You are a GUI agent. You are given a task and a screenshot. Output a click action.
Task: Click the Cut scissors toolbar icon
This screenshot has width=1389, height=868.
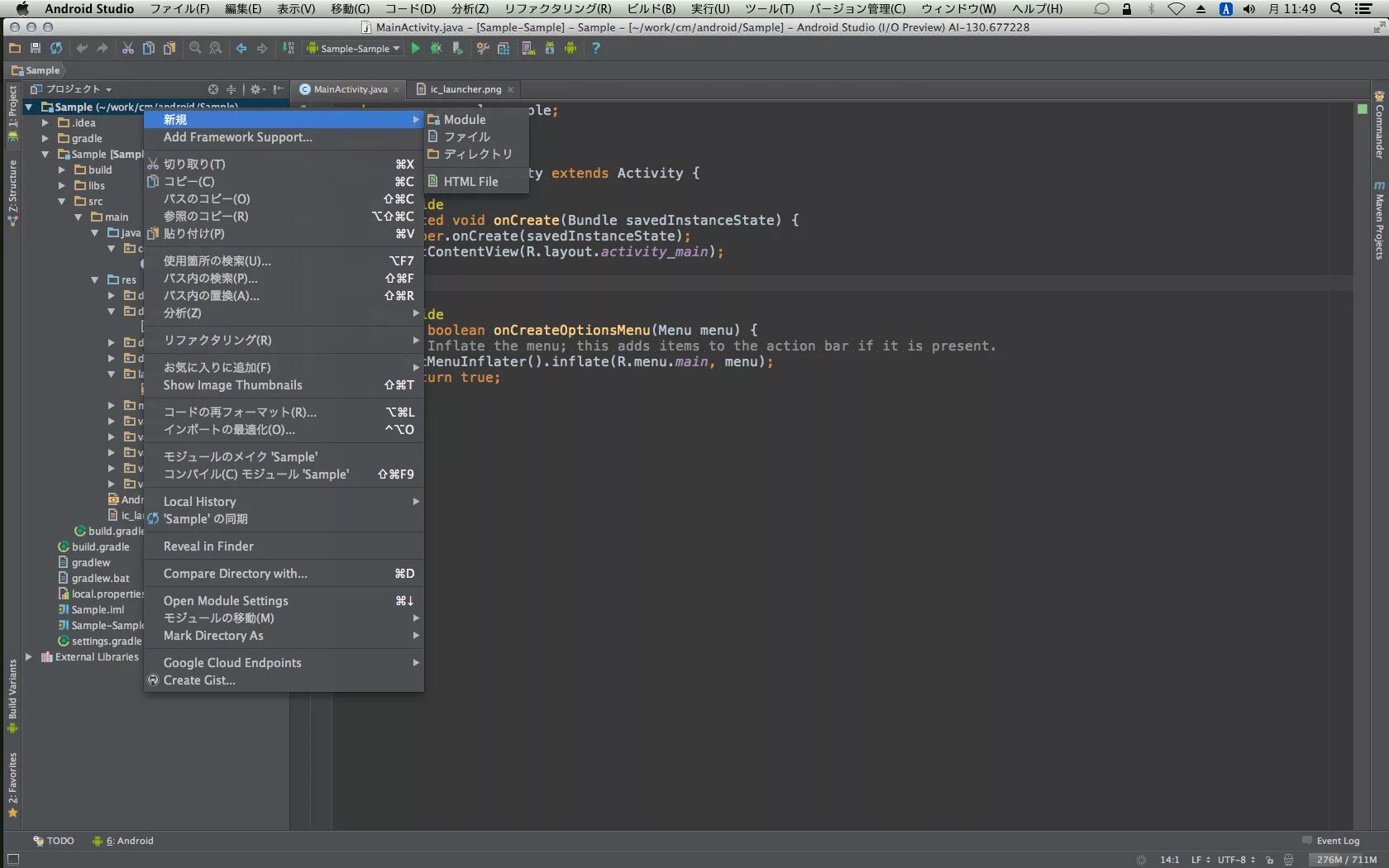(x=128, y=49)
